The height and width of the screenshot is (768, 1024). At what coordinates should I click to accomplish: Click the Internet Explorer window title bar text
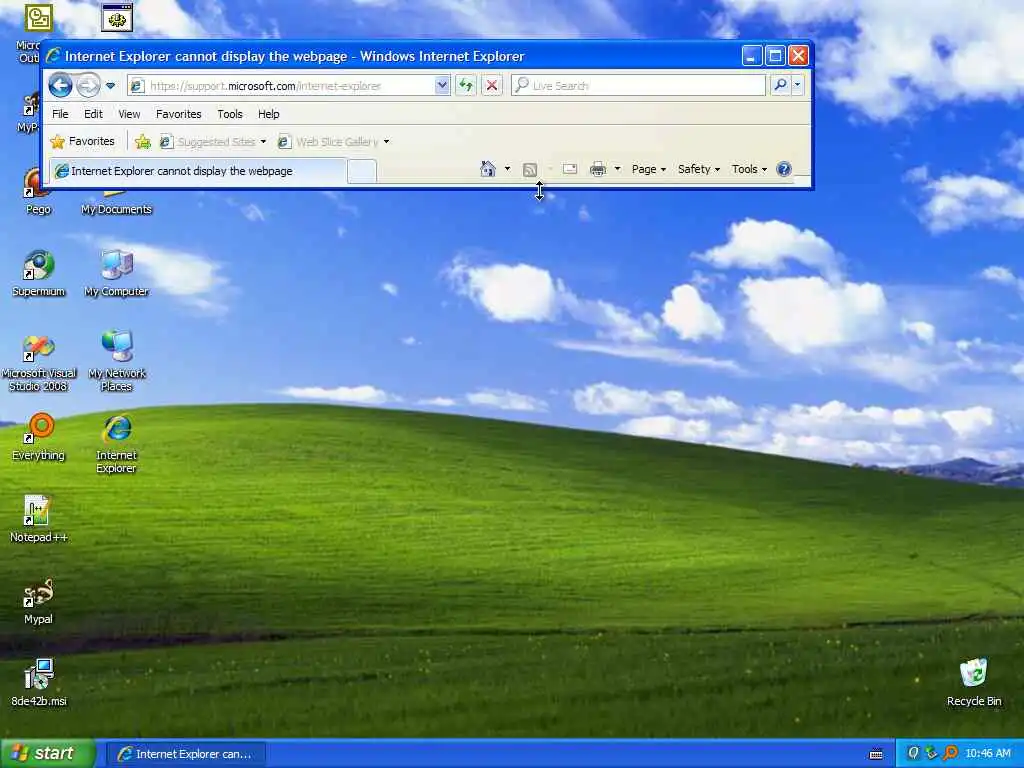pyautogui.click(x=294, y=56)
